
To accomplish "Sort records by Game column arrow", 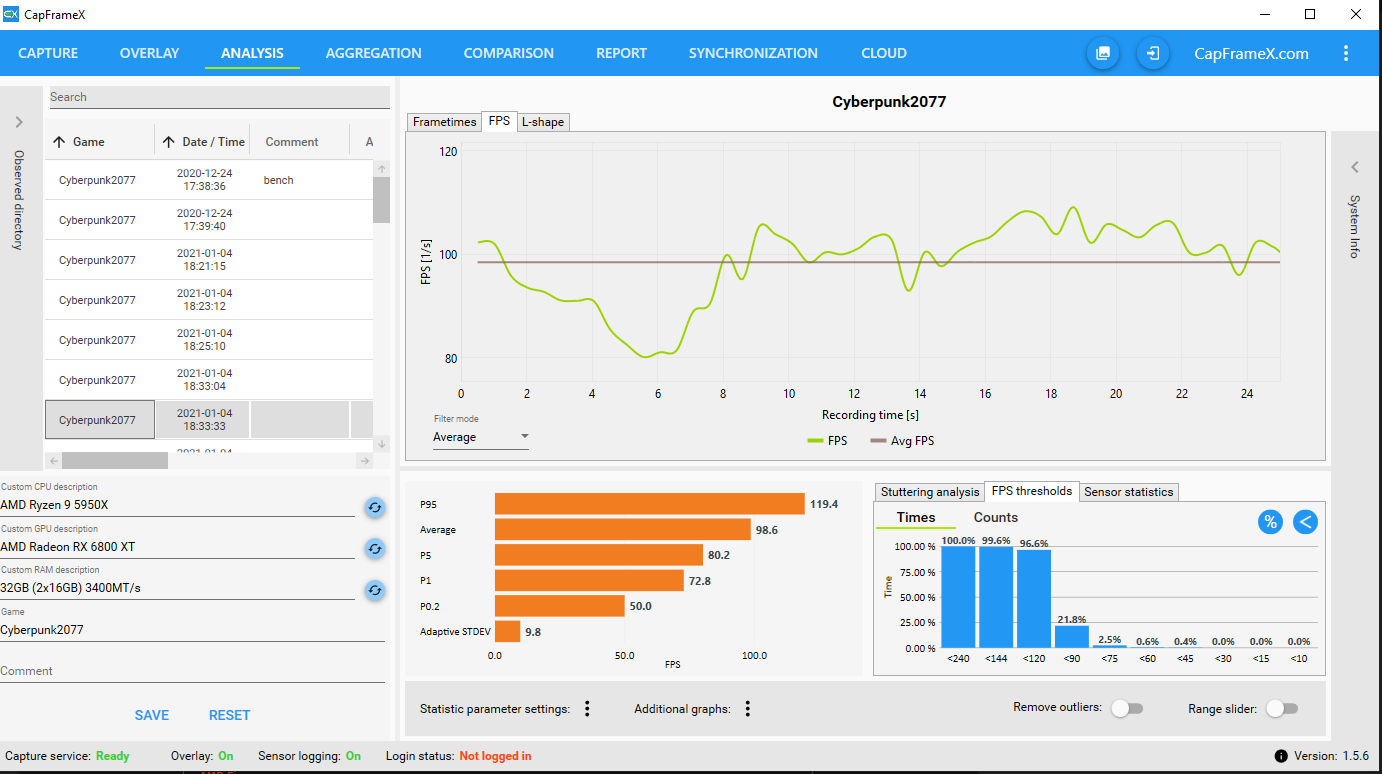I will pos(58,142).
